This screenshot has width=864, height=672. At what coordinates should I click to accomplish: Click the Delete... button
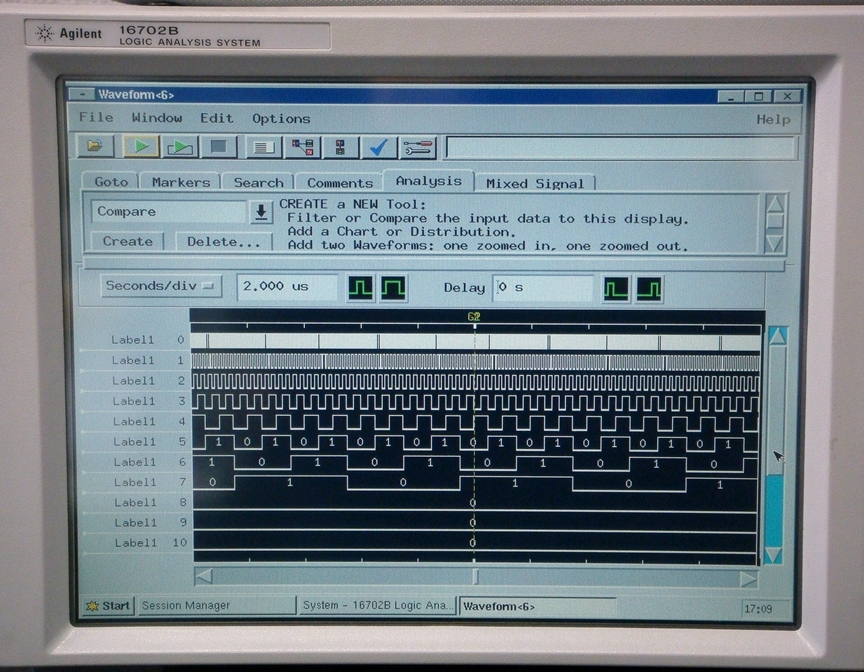click(223, 242)
